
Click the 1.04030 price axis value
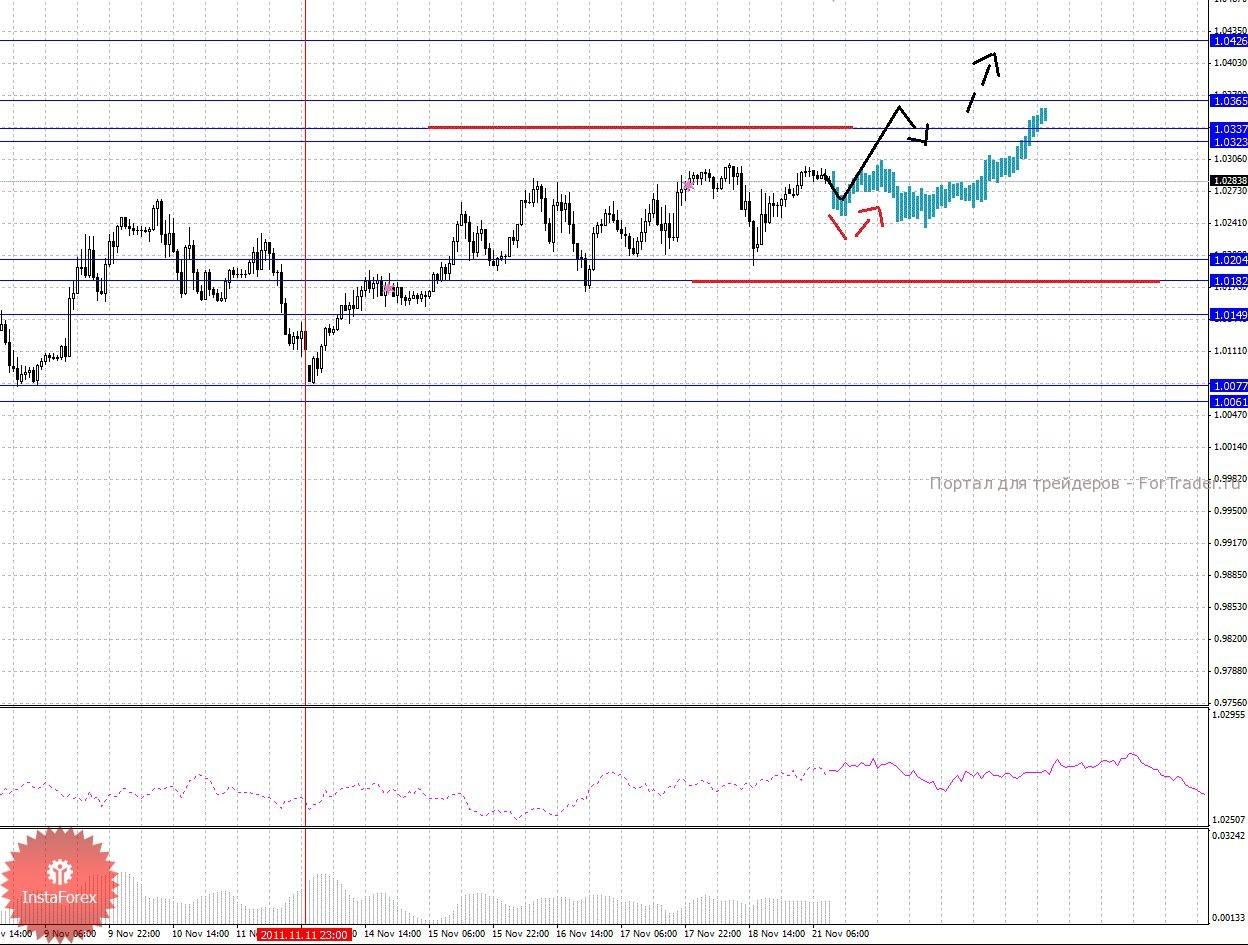point(1229,63)
